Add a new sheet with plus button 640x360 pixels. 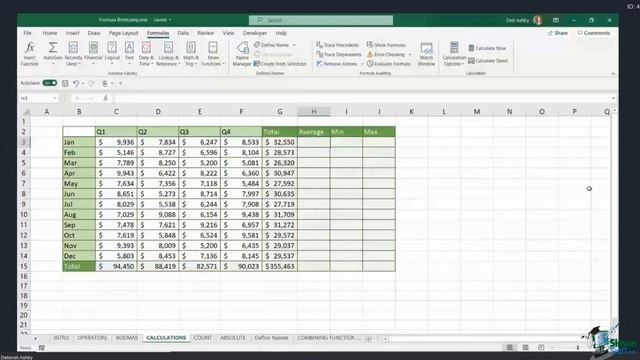coord(368,338)
